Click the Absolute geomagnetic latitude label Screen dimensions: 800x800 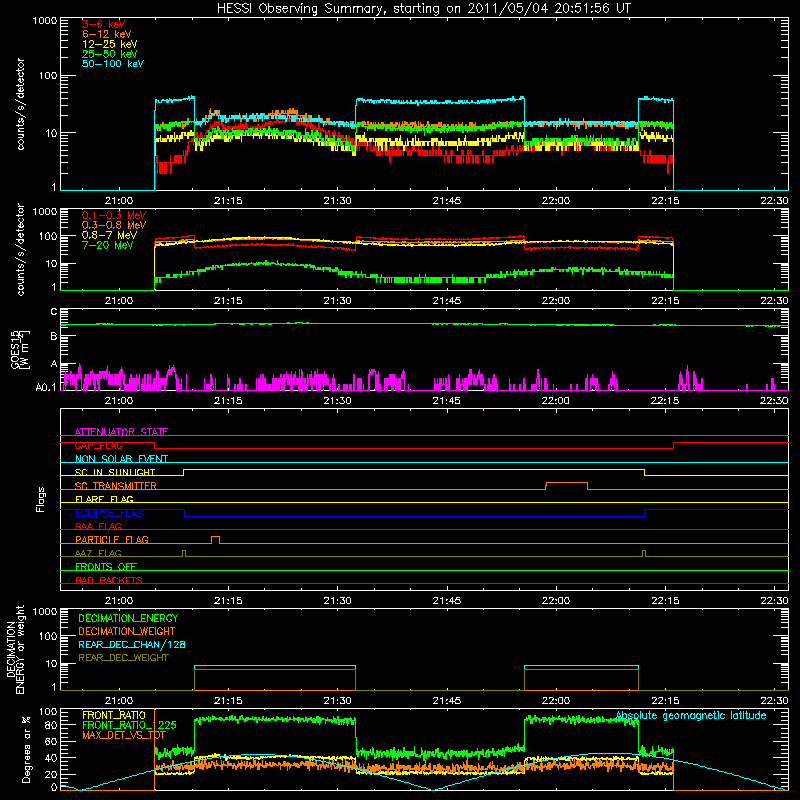click(691, 716)
